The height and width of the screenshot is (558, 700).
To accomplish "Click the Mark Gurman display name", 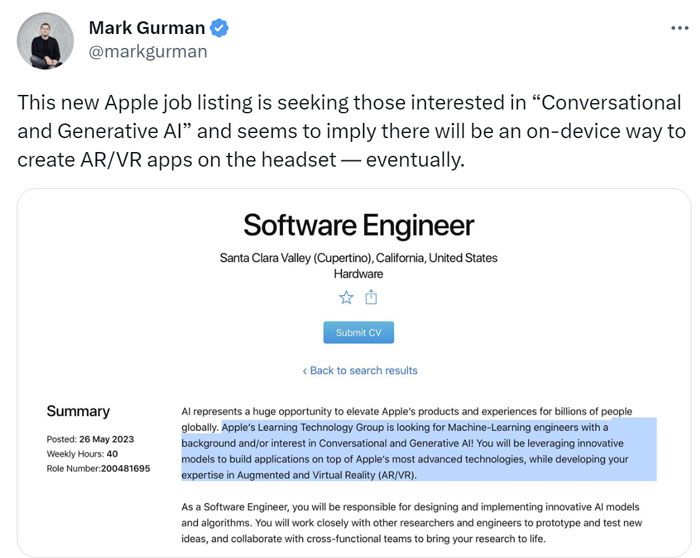I will 147,28.
